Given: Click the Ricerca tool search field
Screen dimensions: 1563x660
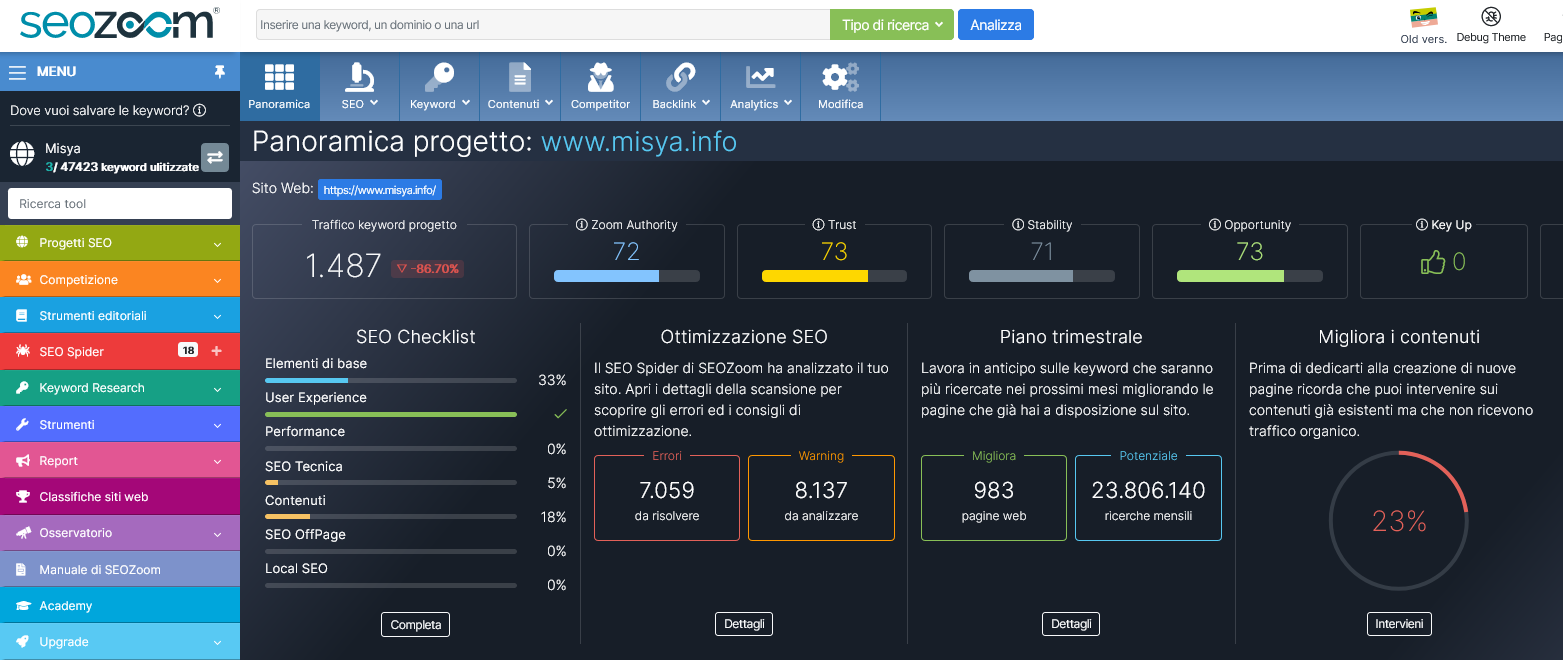Looking at the screenshot, I should point(120,204).
